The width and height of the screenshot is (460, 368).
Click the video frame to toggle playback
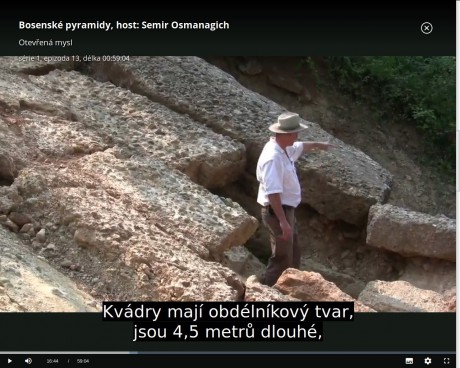click(x=228, y=184)
